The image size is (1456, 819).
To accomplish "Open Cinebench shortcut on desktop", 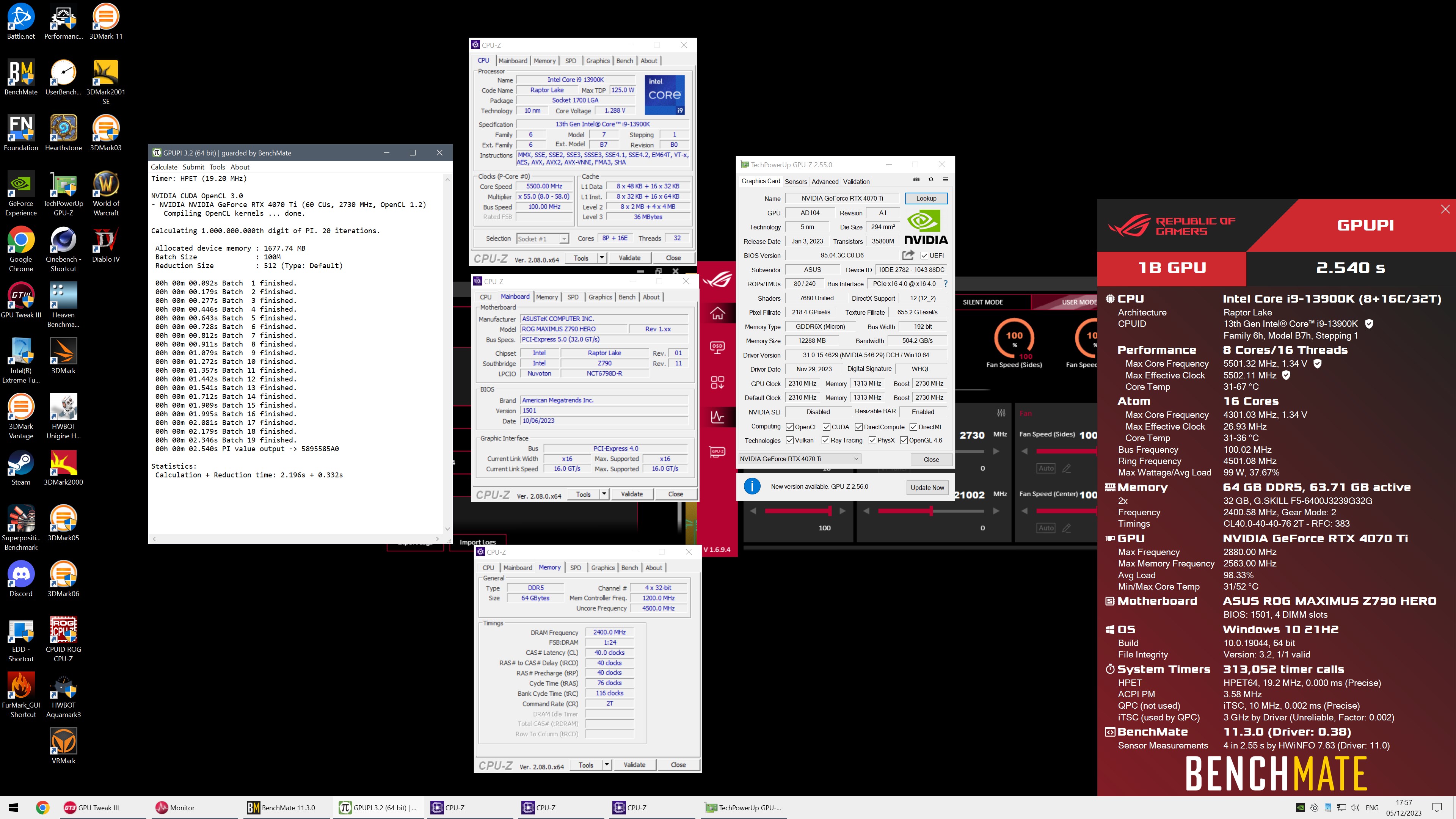I will coord(63,249).
